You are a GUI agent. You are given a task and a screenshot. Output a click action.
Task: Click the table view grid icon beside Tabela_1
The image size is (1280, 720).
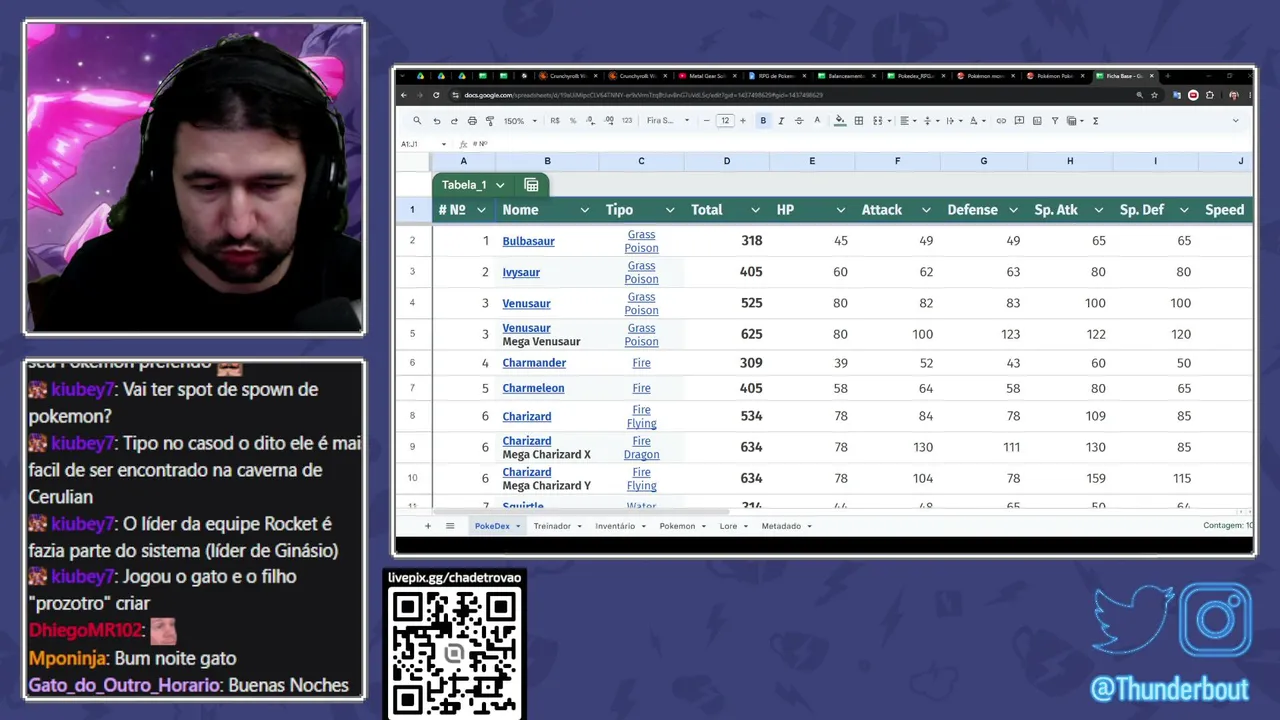[x=531, y=185]
